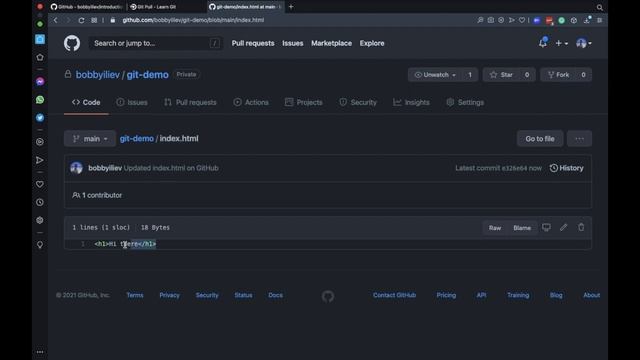Open git-demo repository title link
Viewport: 640px width, 360px height.
147,75
